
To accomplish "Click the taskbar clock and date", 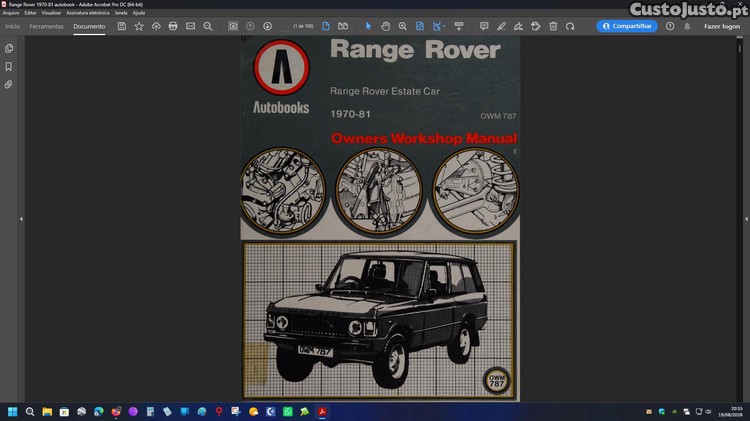I will (730, 411).
